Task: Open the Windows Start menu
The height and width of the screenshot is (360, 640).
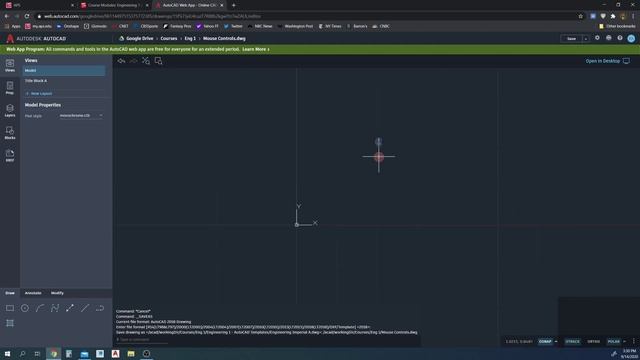Action: [x=7, y=354]
